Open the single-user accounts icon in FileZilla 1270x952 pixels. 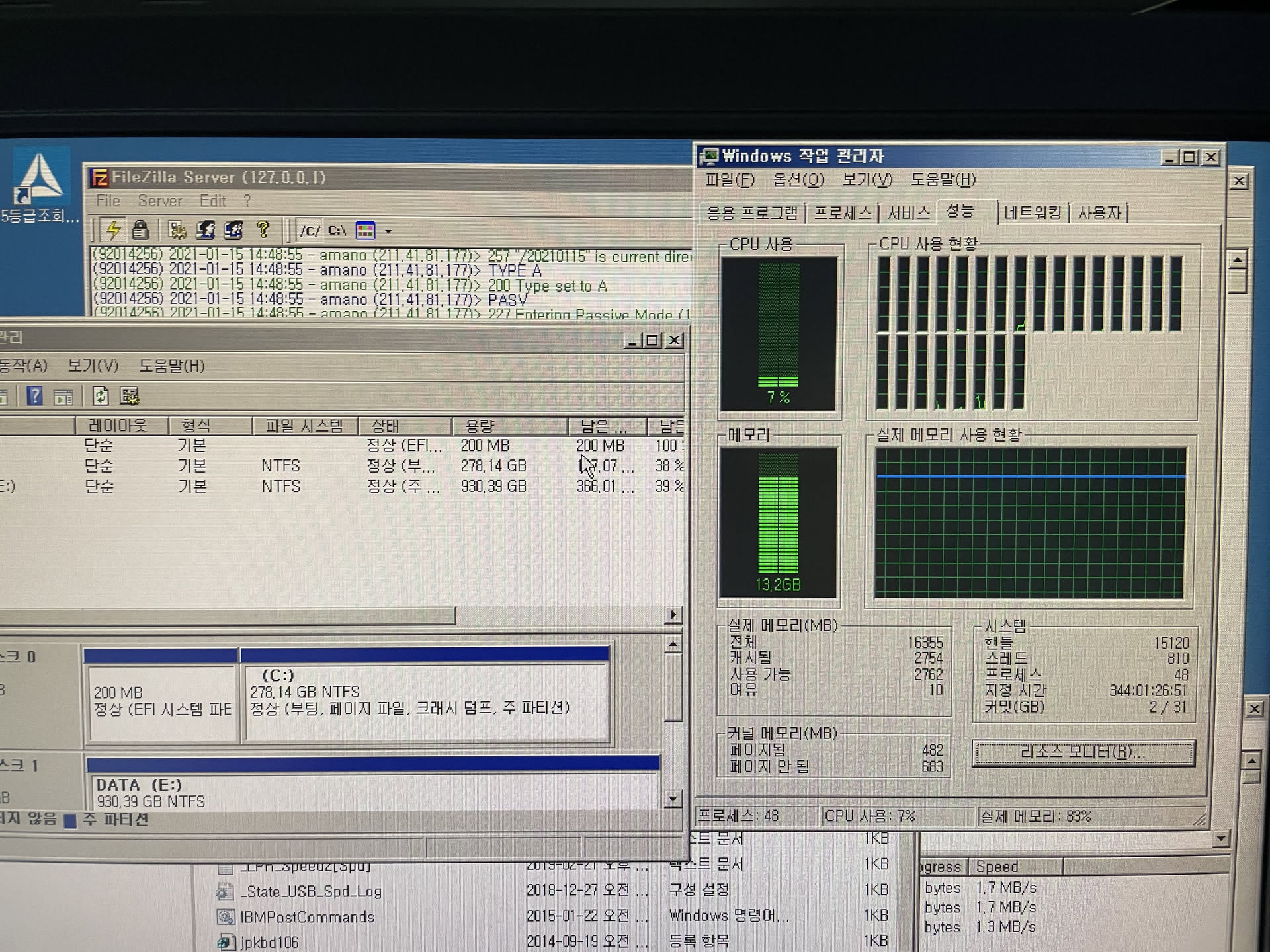[x=206, y=230]
